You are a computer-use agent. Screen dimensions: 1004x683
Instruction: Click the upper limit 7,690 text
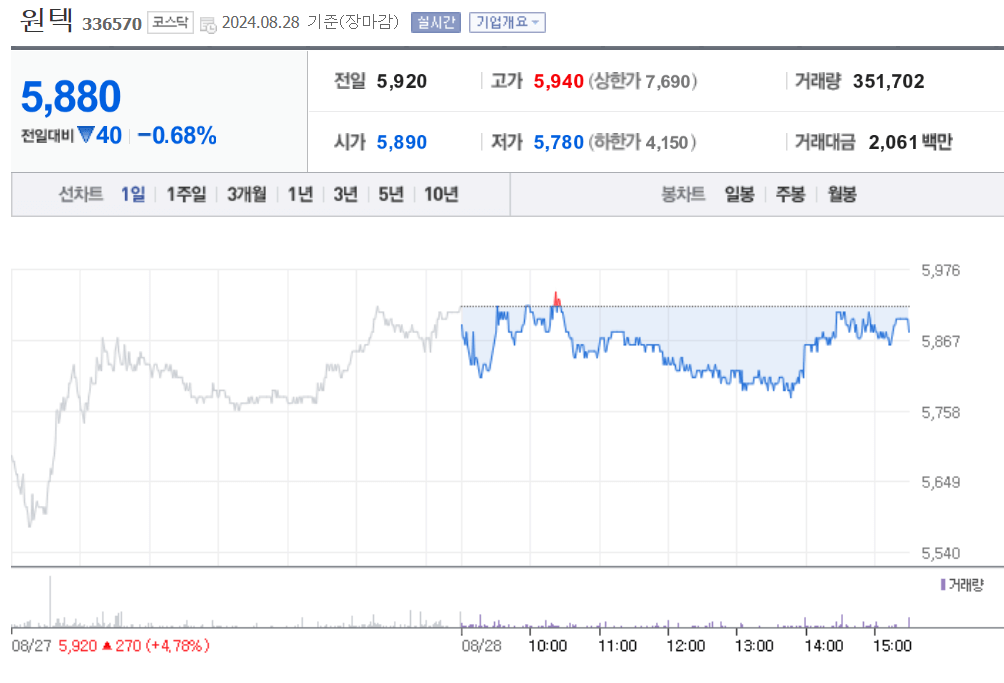coord(643,81)
